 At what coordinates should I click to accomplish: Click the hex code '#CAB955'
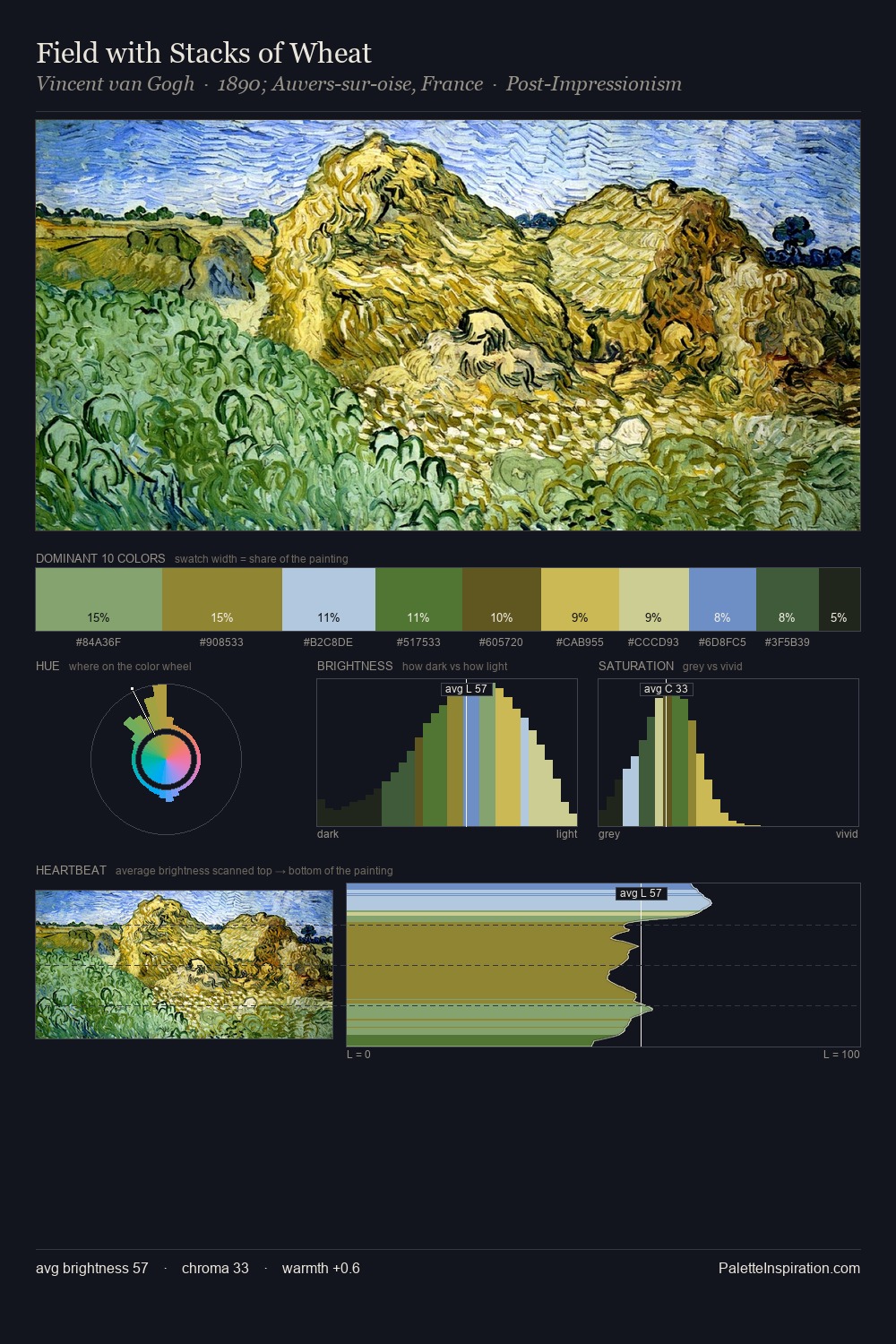coord(580,642)
